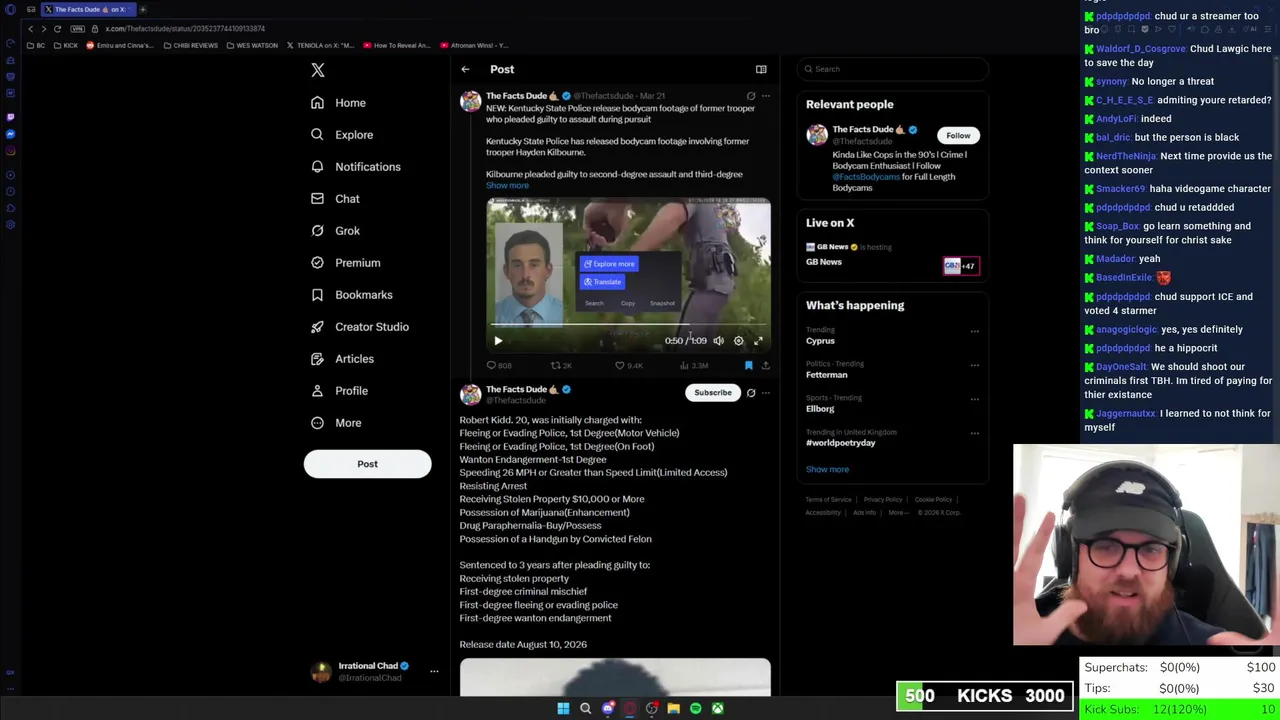Open Profile in X sidebar

pyautogui.click(x=339, y=391)
